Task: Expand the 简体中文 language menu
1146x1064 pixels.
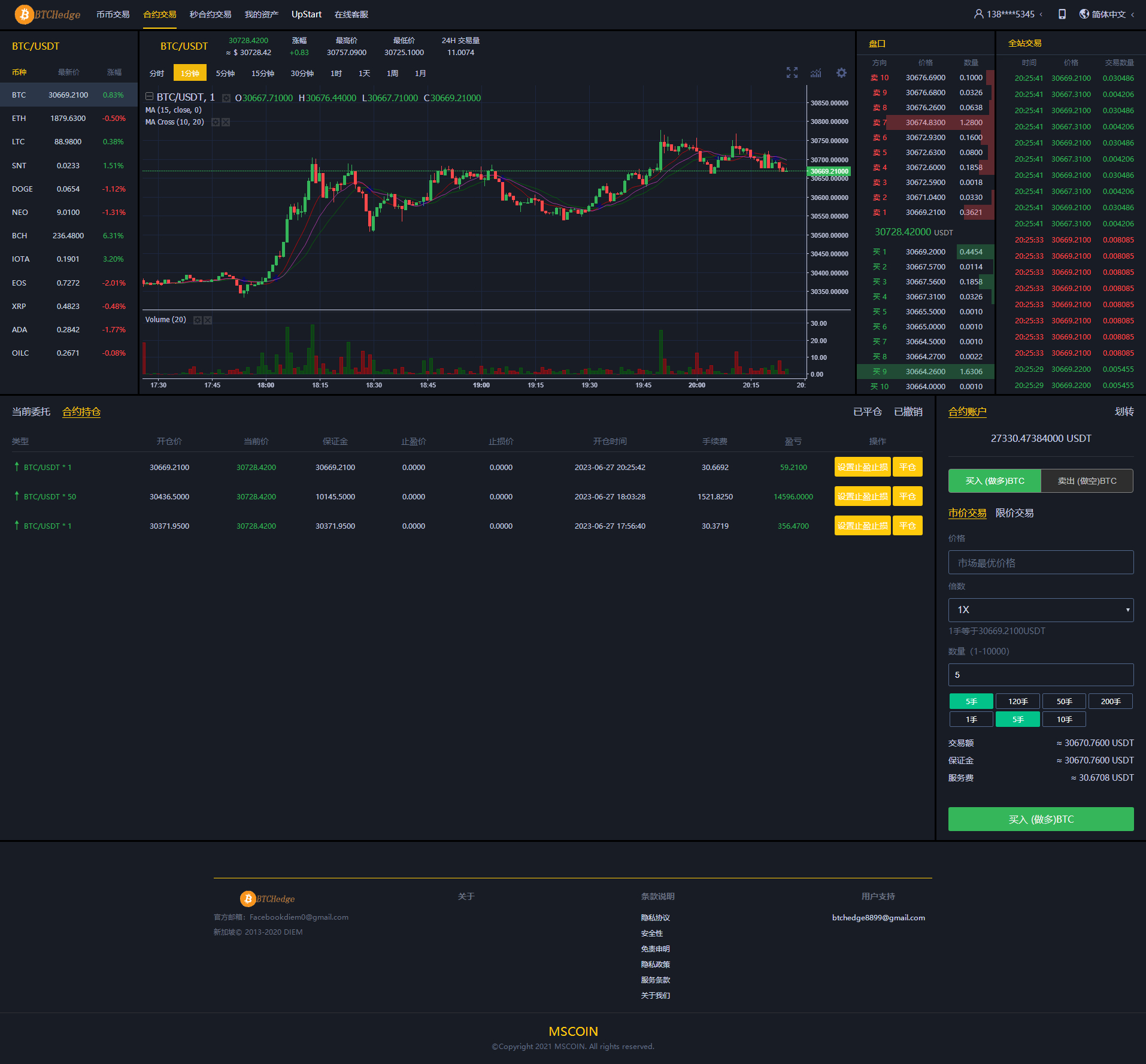Action: point(1107,14)
